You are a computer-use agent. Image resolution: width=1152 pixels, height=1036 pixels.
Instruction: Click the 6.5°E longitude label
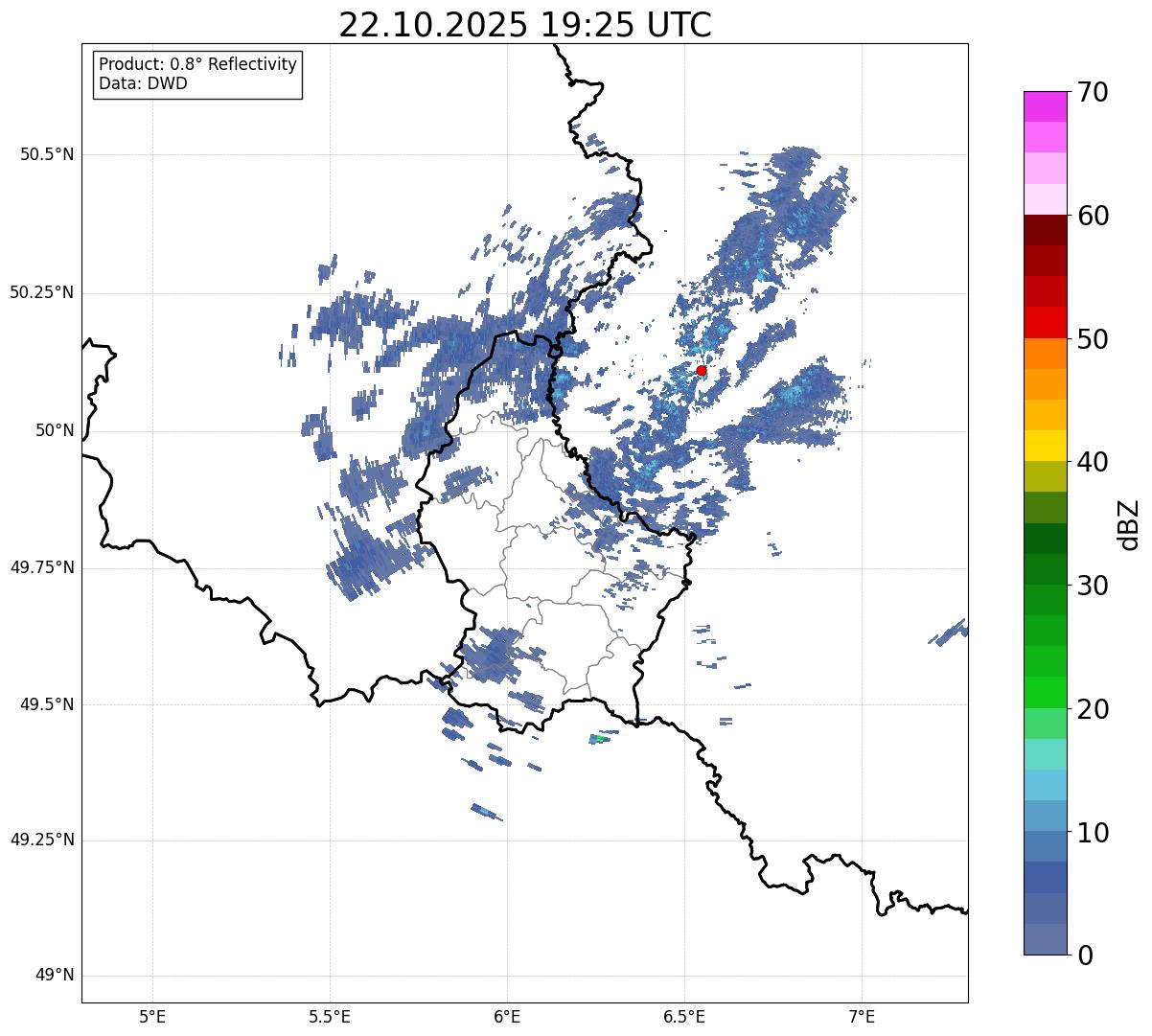click(x=684, y=1017)
